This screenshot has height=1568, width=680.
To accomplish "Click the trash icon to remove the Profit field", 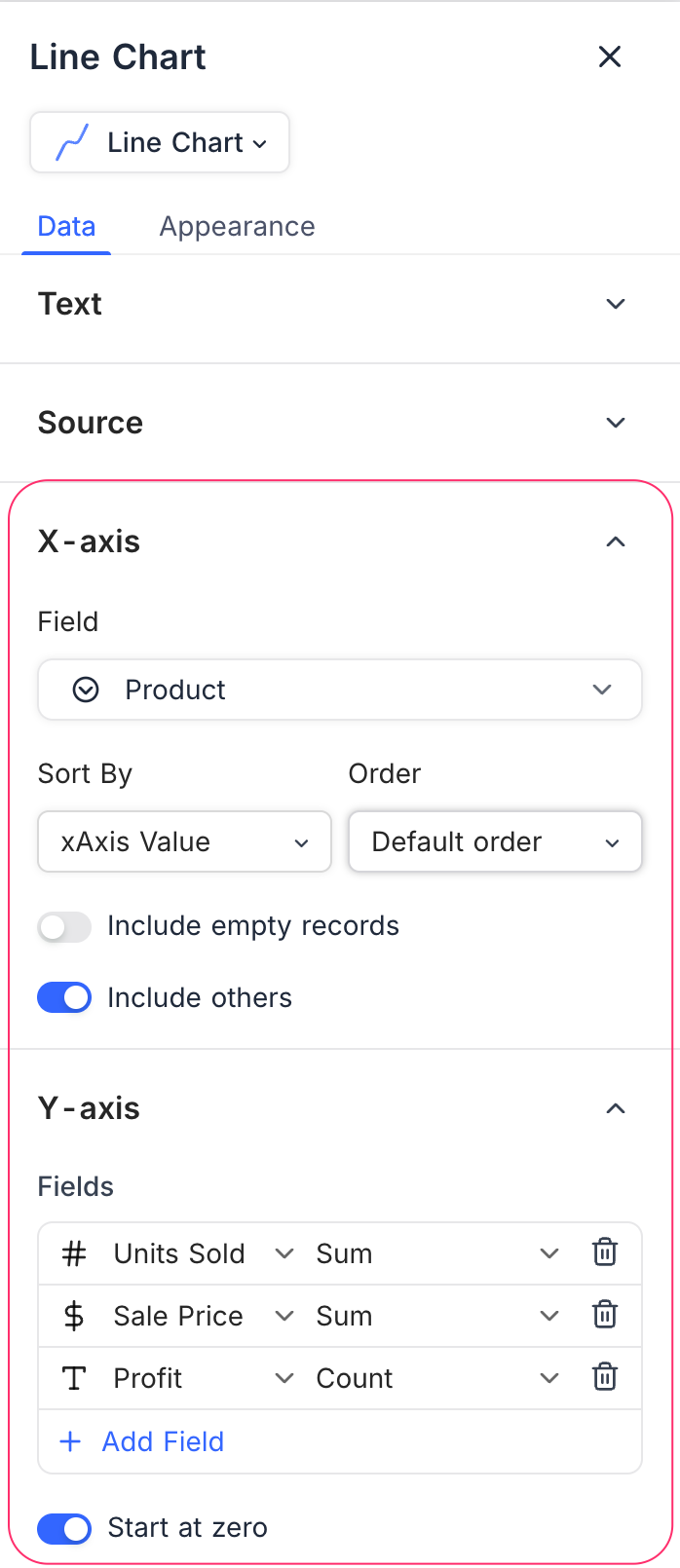I will pos(605,1377).
